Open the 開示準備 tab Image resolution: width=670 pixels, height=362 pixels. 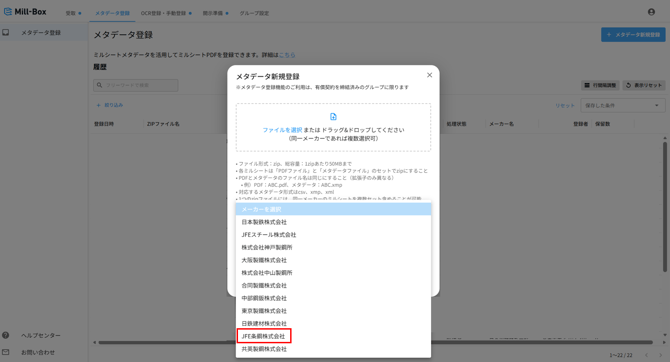tap(215, 13)
